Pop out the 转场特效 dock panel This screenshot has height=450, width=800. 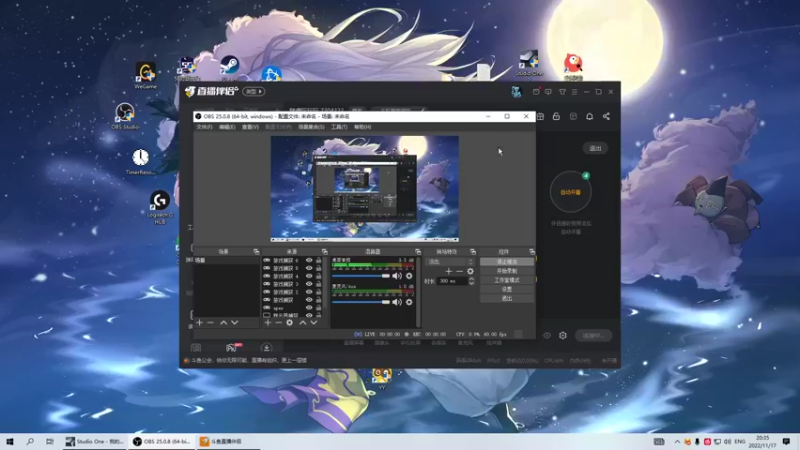coord(473,252)
